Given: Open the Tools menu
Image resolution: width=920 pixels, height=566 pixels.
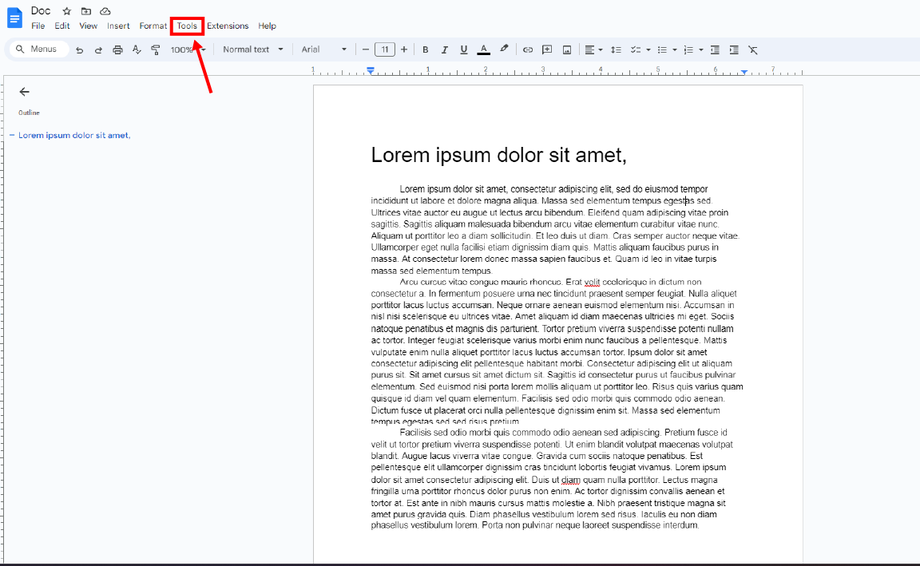Looking at the screenshot, I should pyautogui.click(x=187, y=26).
